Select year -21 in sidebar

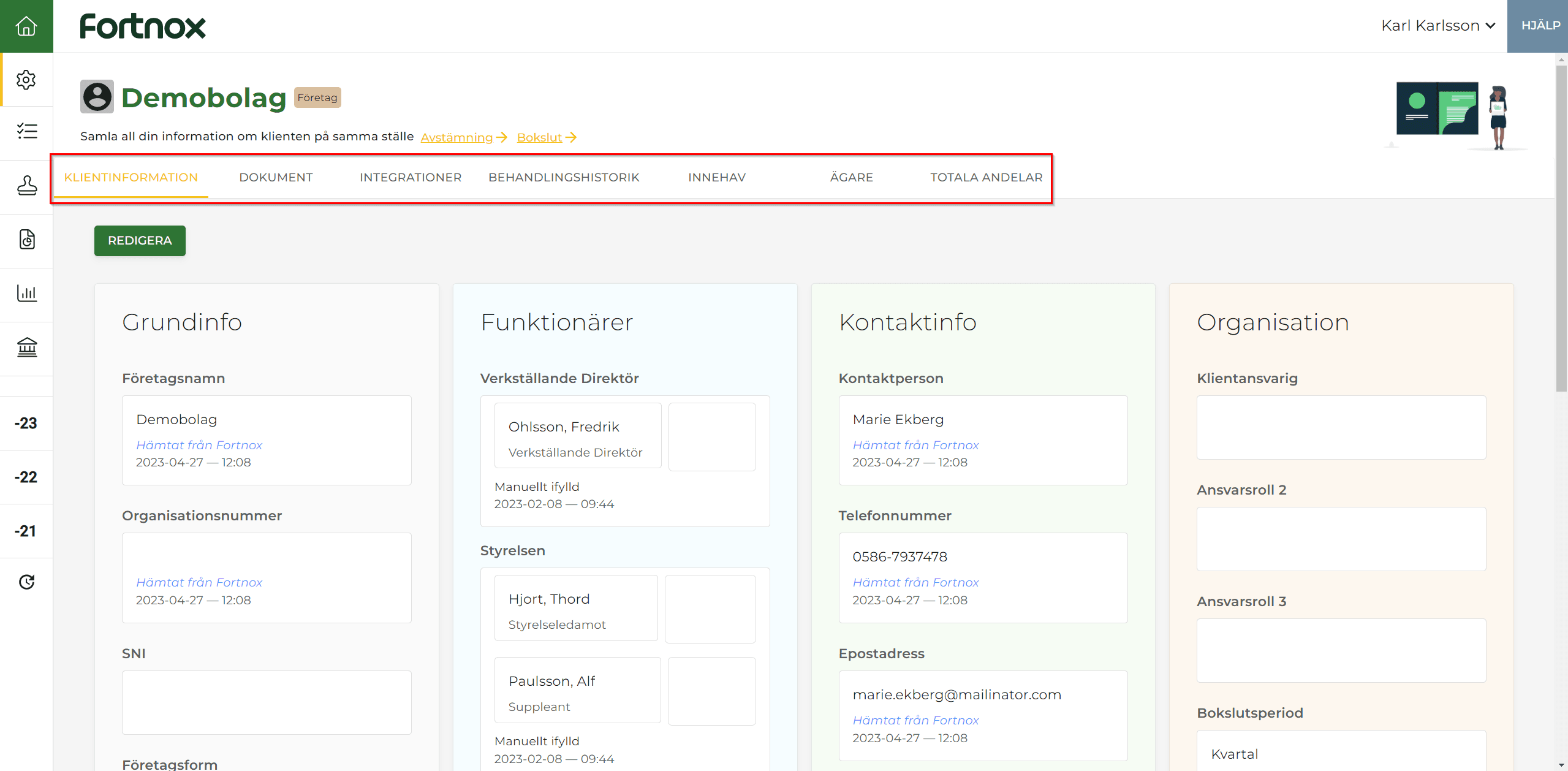[x=26, y=531]
